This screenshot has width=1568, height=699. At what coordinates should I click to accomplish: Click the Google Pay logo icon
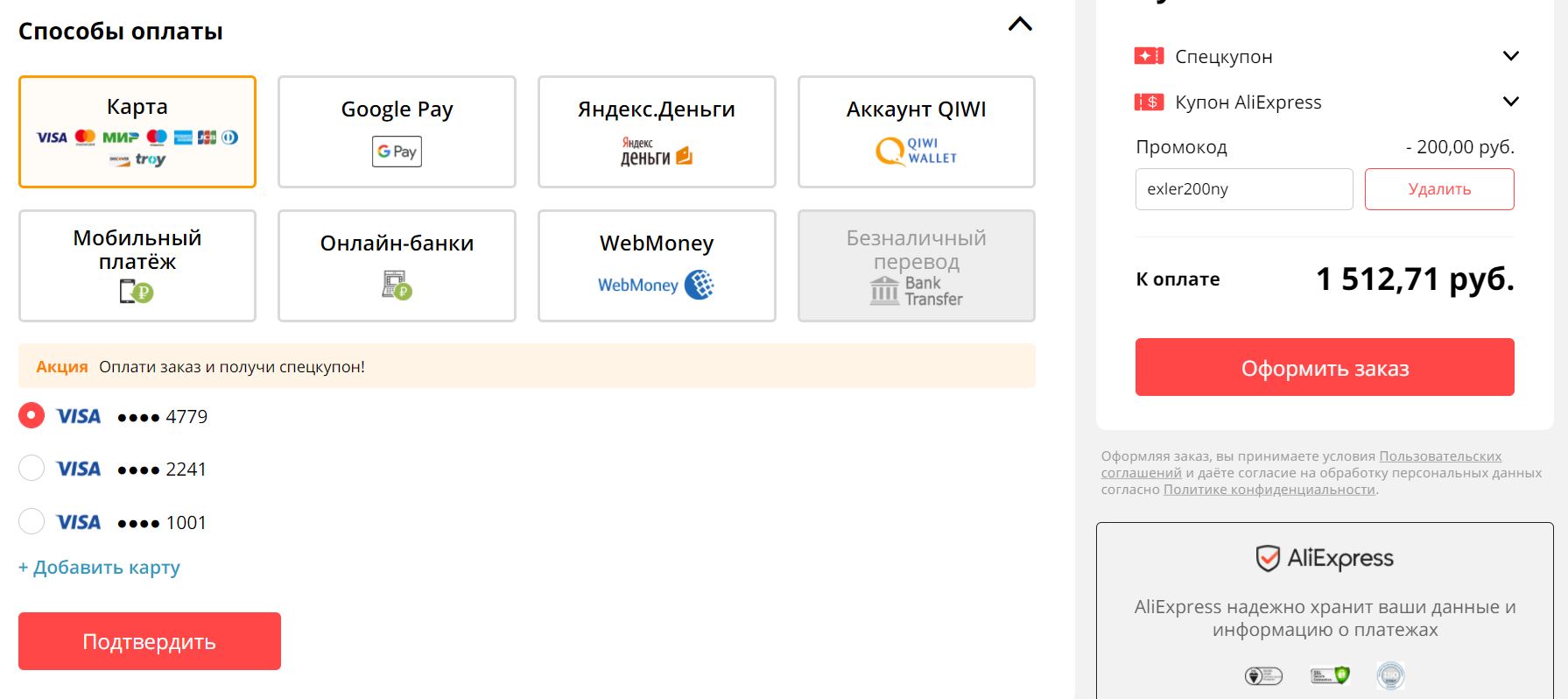(397, 152)
